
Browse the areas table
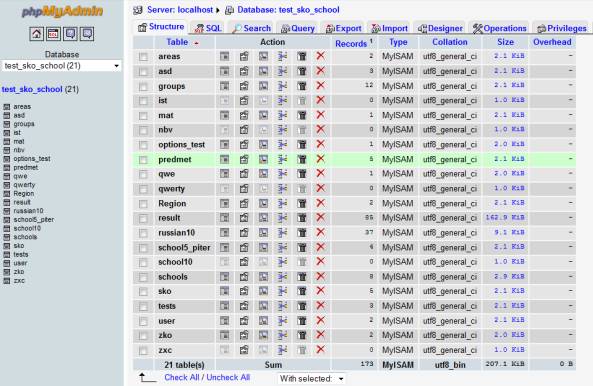point(224,56)
